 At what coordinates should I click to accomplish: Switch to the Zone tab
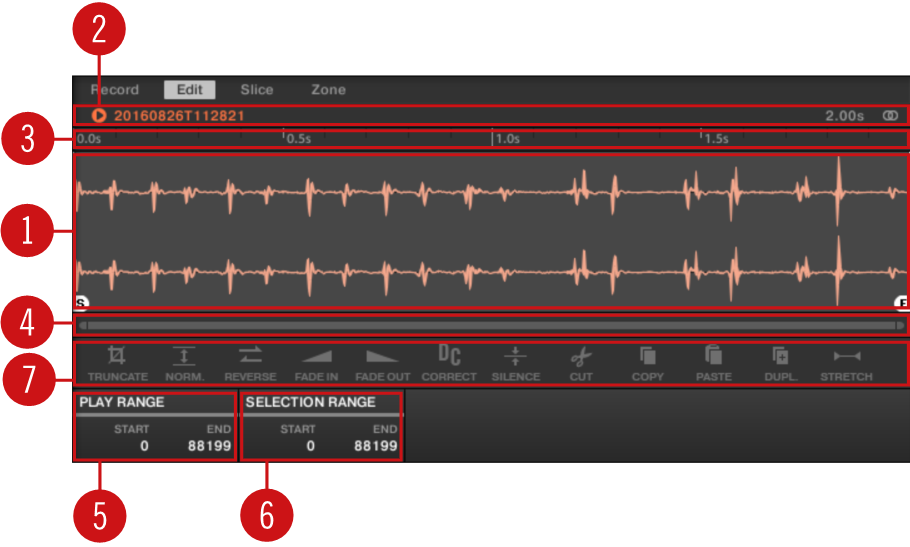click(x=328, y=90)
